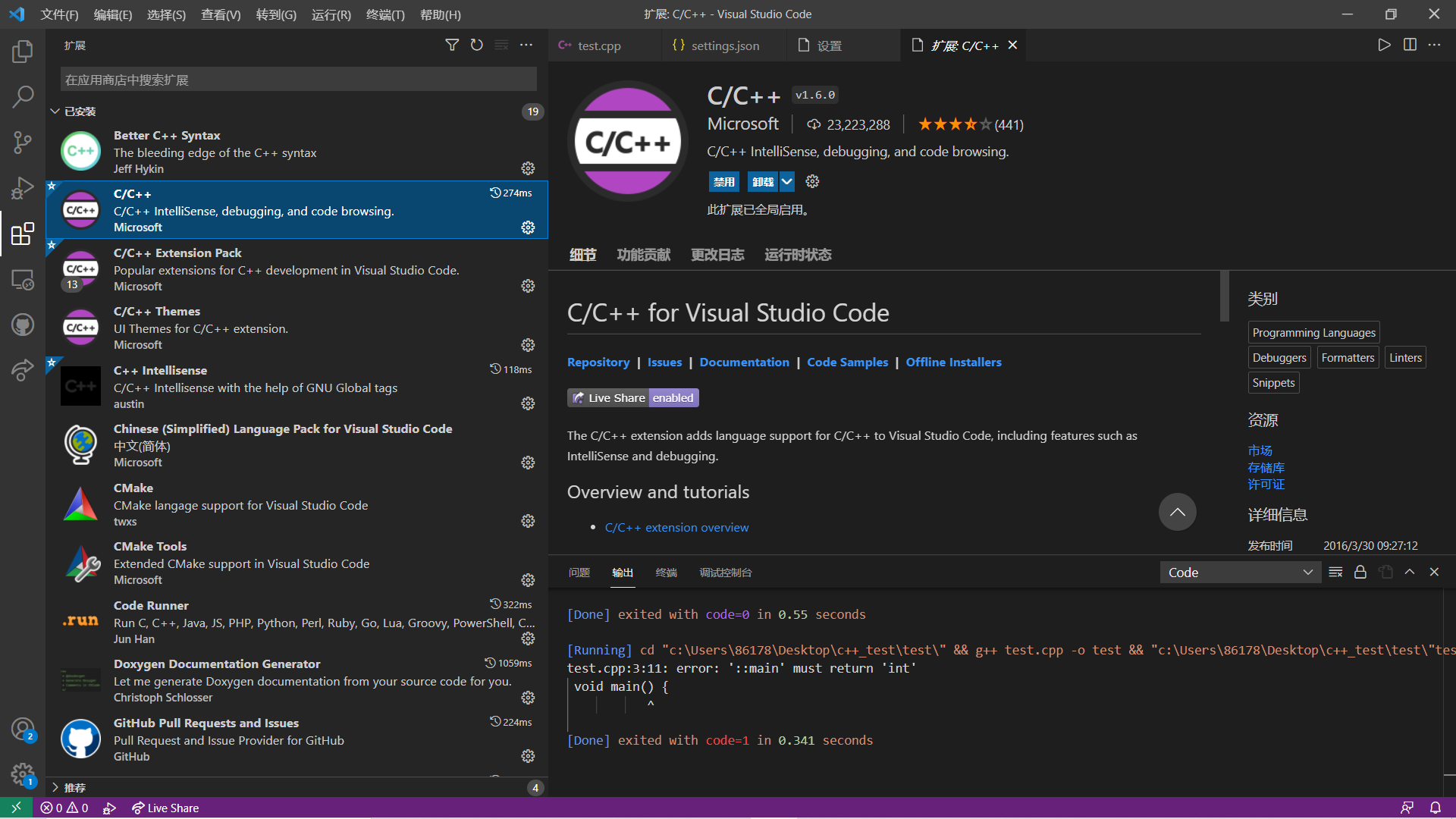This screenshot has width=1456, height=819.
Task: Open the Search view in activity bar
Action: point(23,96)
